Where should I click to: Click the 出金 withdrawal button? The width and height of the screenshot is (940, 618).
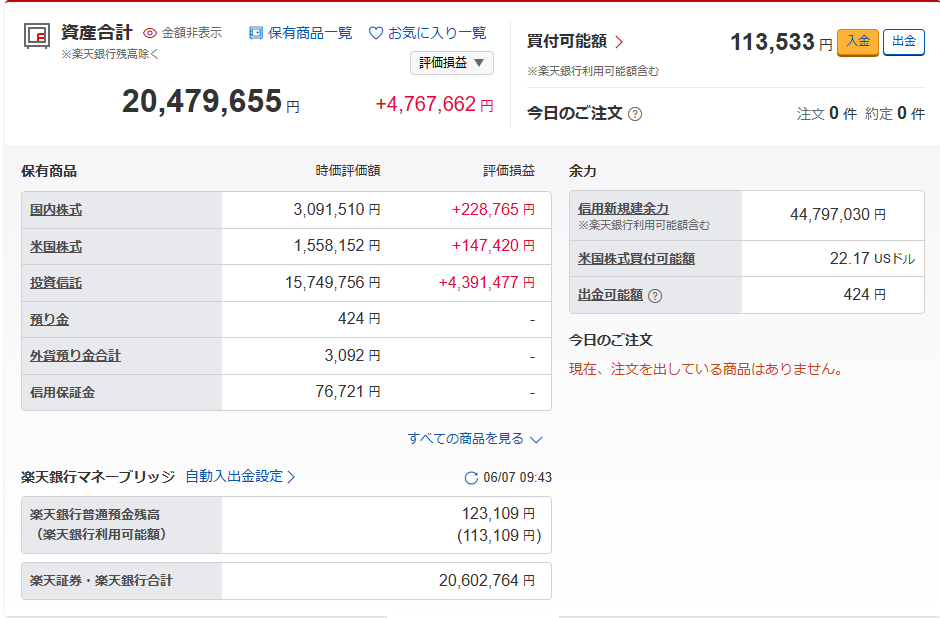point(903,42)
